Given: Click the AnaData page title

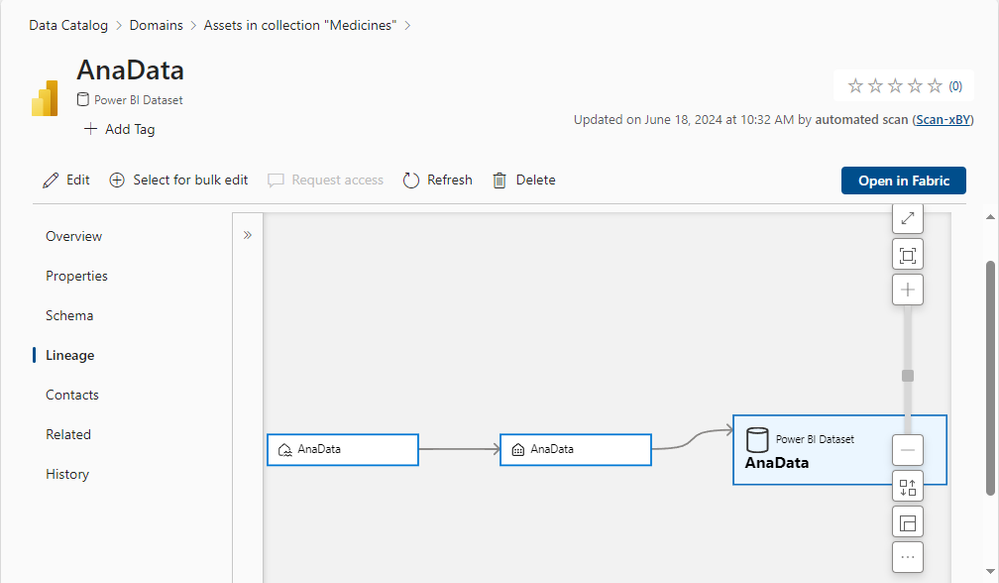Looking at the screenshot, I should tap(130, 70).
